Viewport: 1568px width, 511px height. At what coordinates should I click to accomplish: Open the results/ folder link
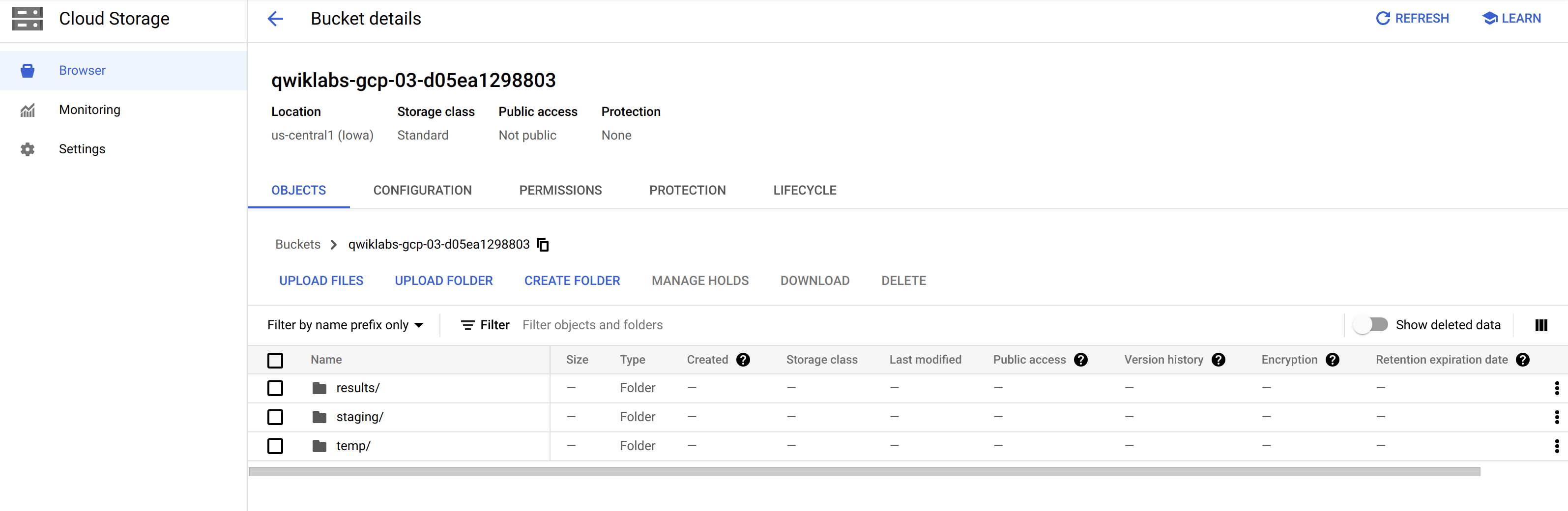pos(358,388)
